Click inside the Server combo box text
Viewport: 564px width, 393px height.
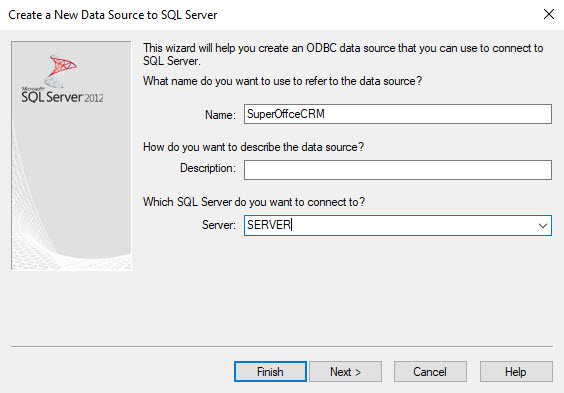[x=390, y=225]
